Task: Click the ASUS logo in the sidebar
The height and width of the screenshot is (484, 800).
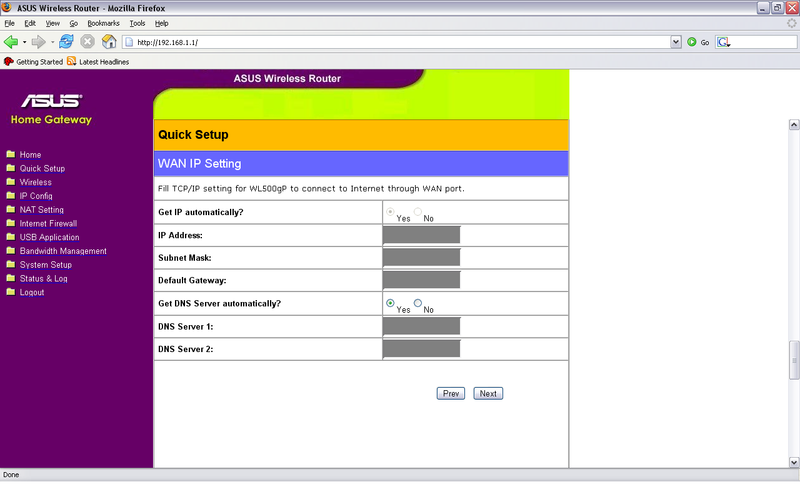Action: (x=52, y=101)
